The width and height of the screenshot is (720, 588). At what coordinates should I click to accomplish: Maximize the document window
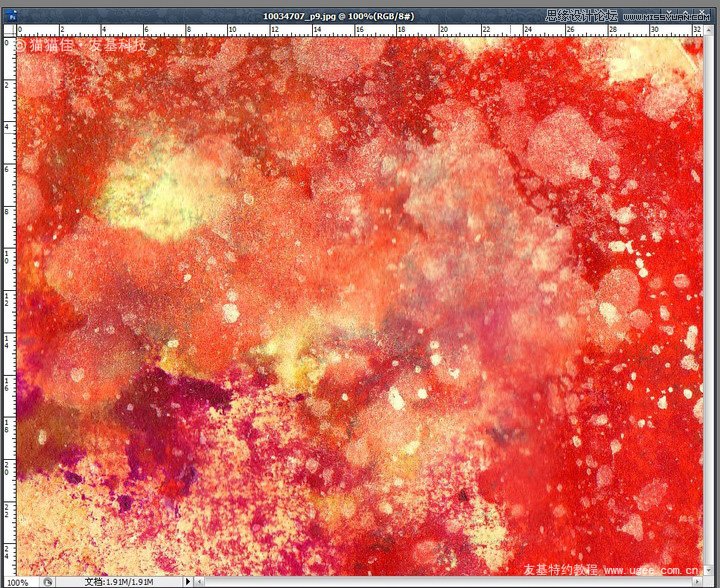685,12
